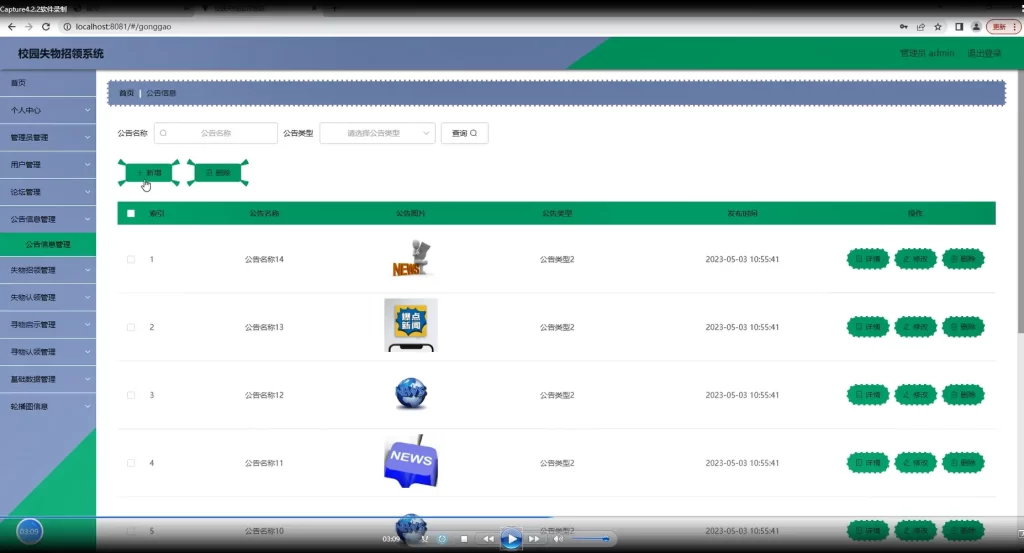
Task: Check the checkbox for row 公告名称14
Action: pyautogui.click(x=131, y=259)
